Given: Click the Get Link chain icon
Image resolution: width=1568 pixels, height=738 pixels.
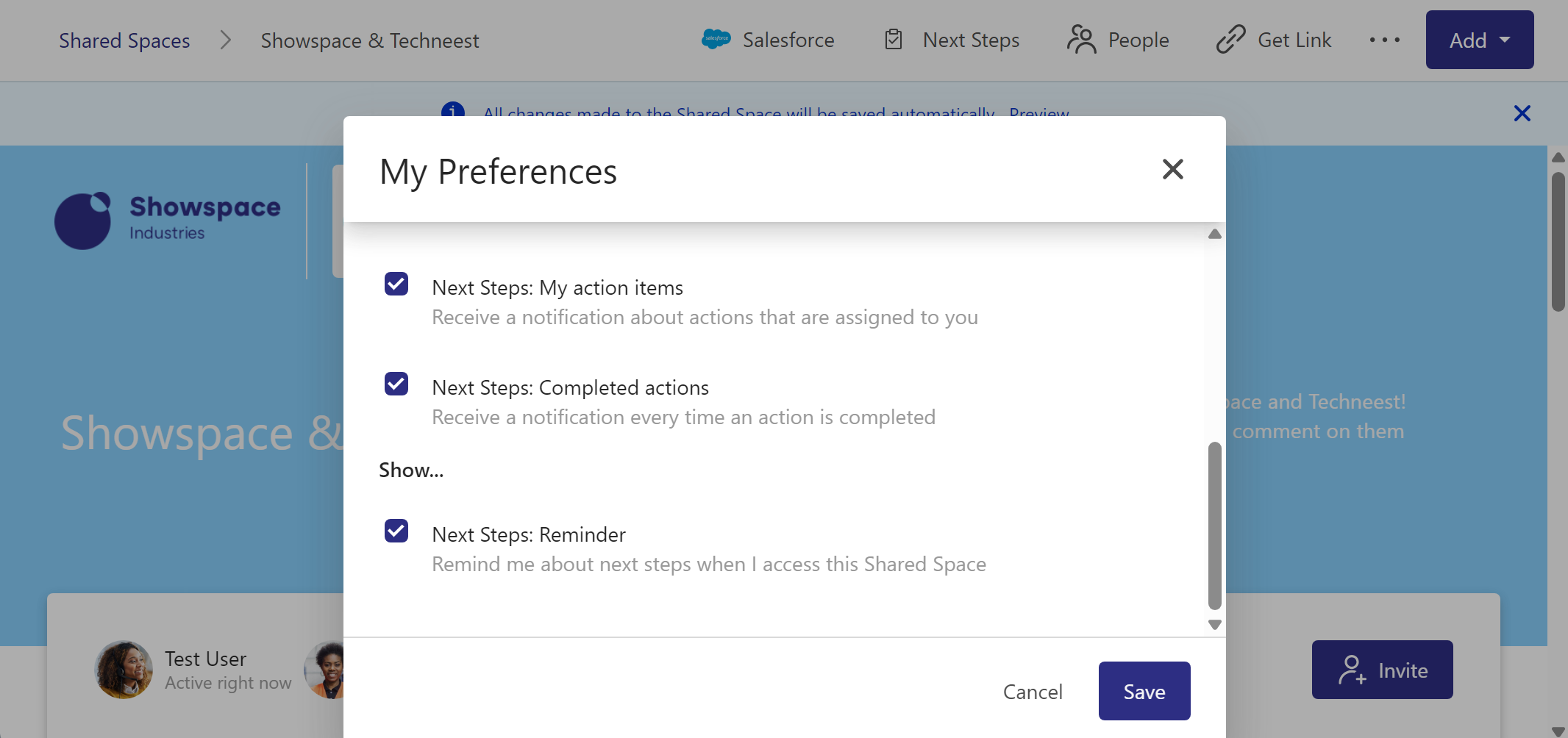Looking at the screenshot, I should (1230, 40).
